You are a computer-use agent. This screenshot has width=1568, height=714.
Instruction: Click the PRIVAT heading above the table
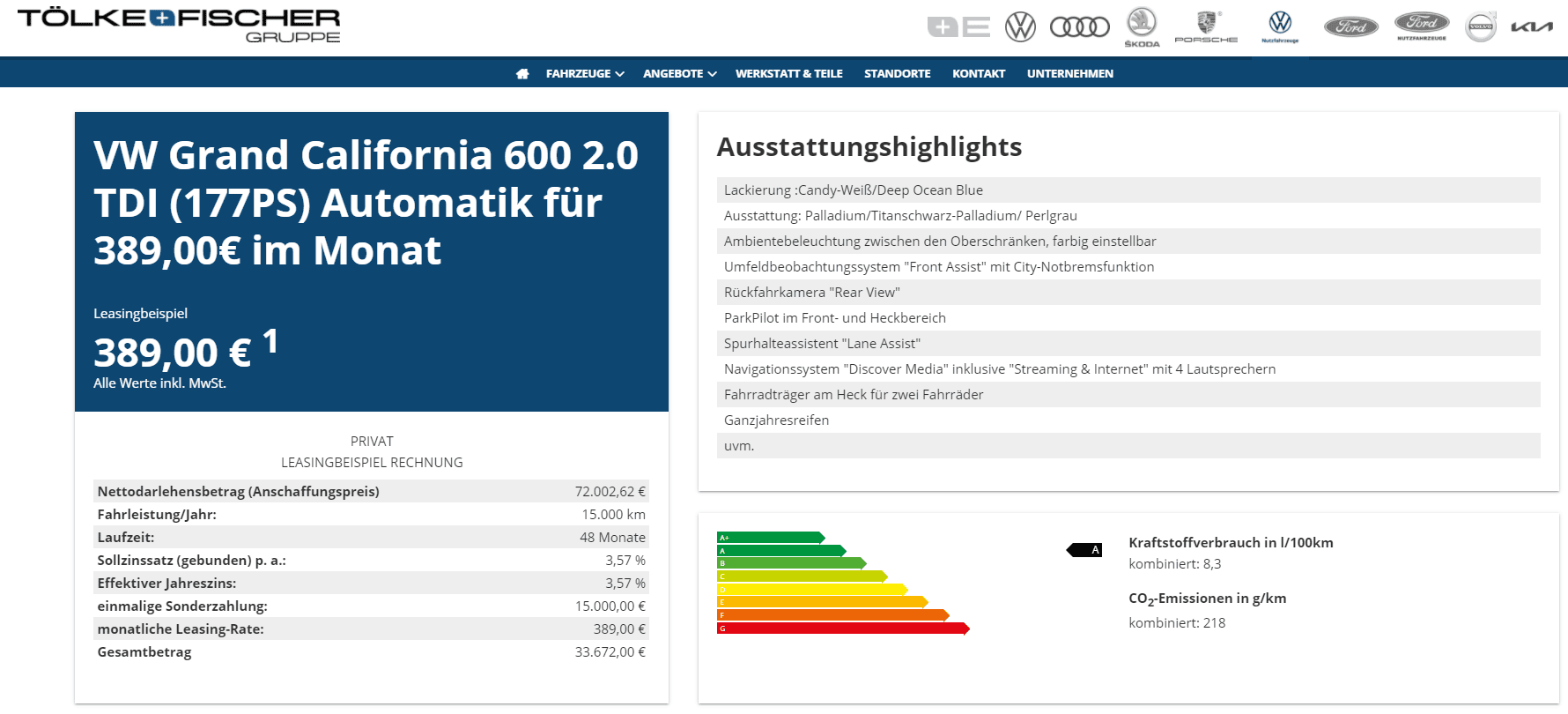(372, 442)
